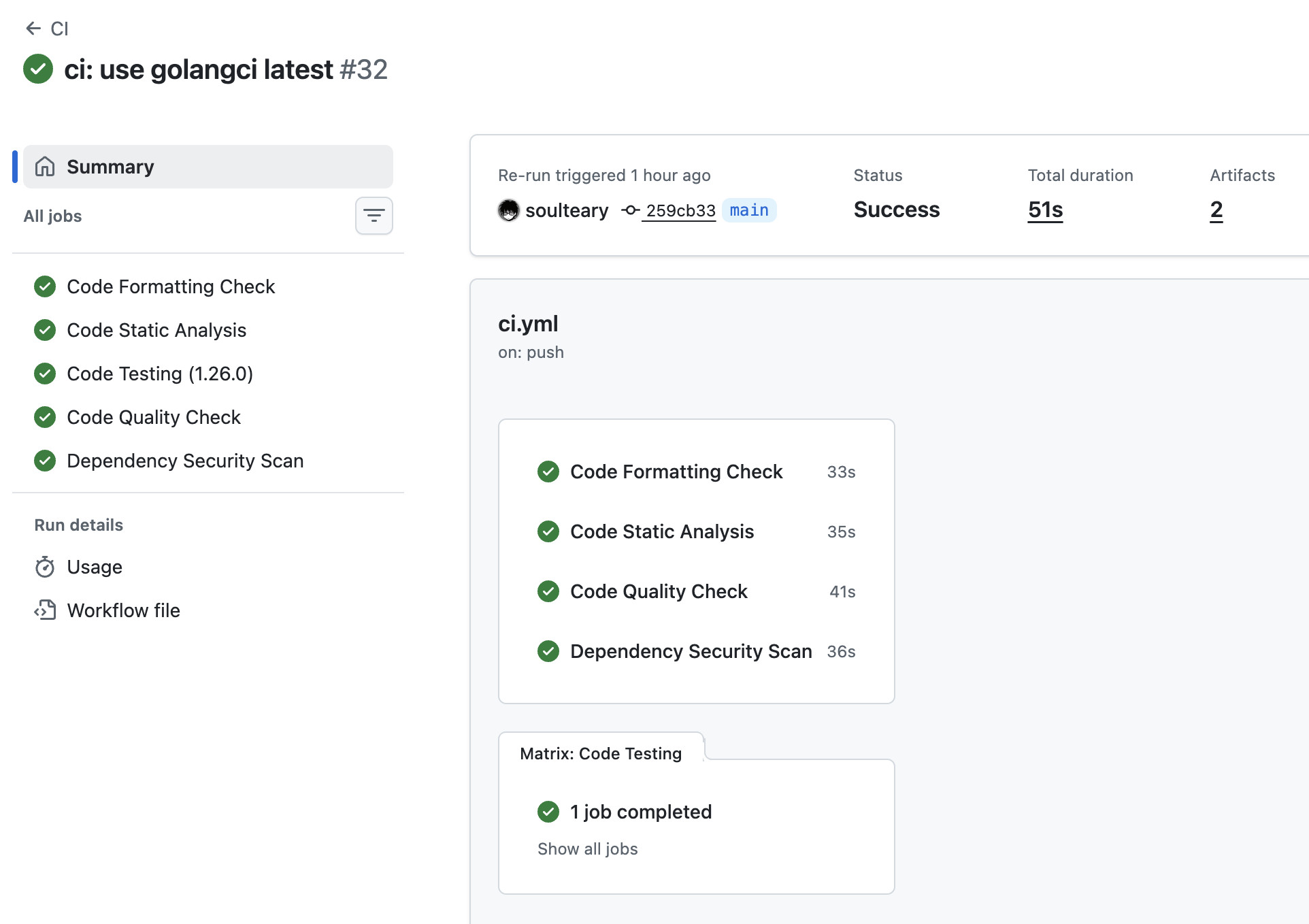This screenshot has width=1309, height=924.
Task: Click the 51s total duration link
Action: pyautogui.click(x=1044, y=210)
